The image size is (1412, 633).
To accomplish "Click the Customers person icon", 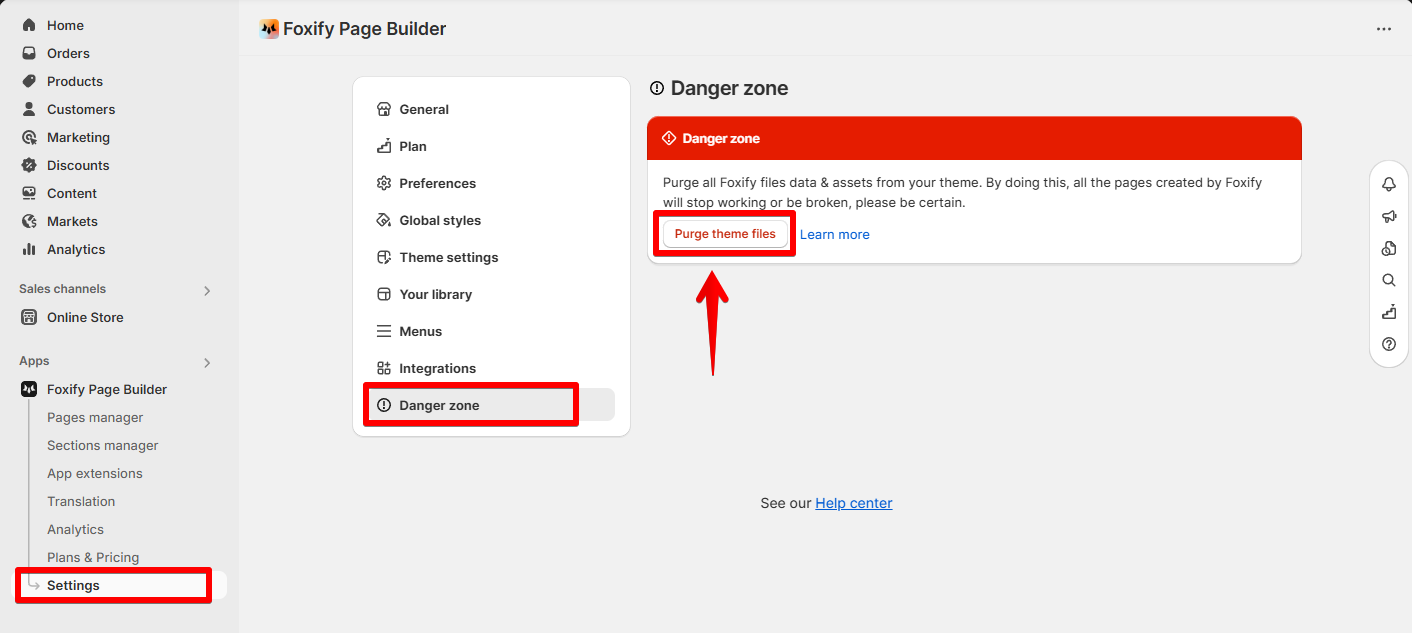I will coord(29,109).
